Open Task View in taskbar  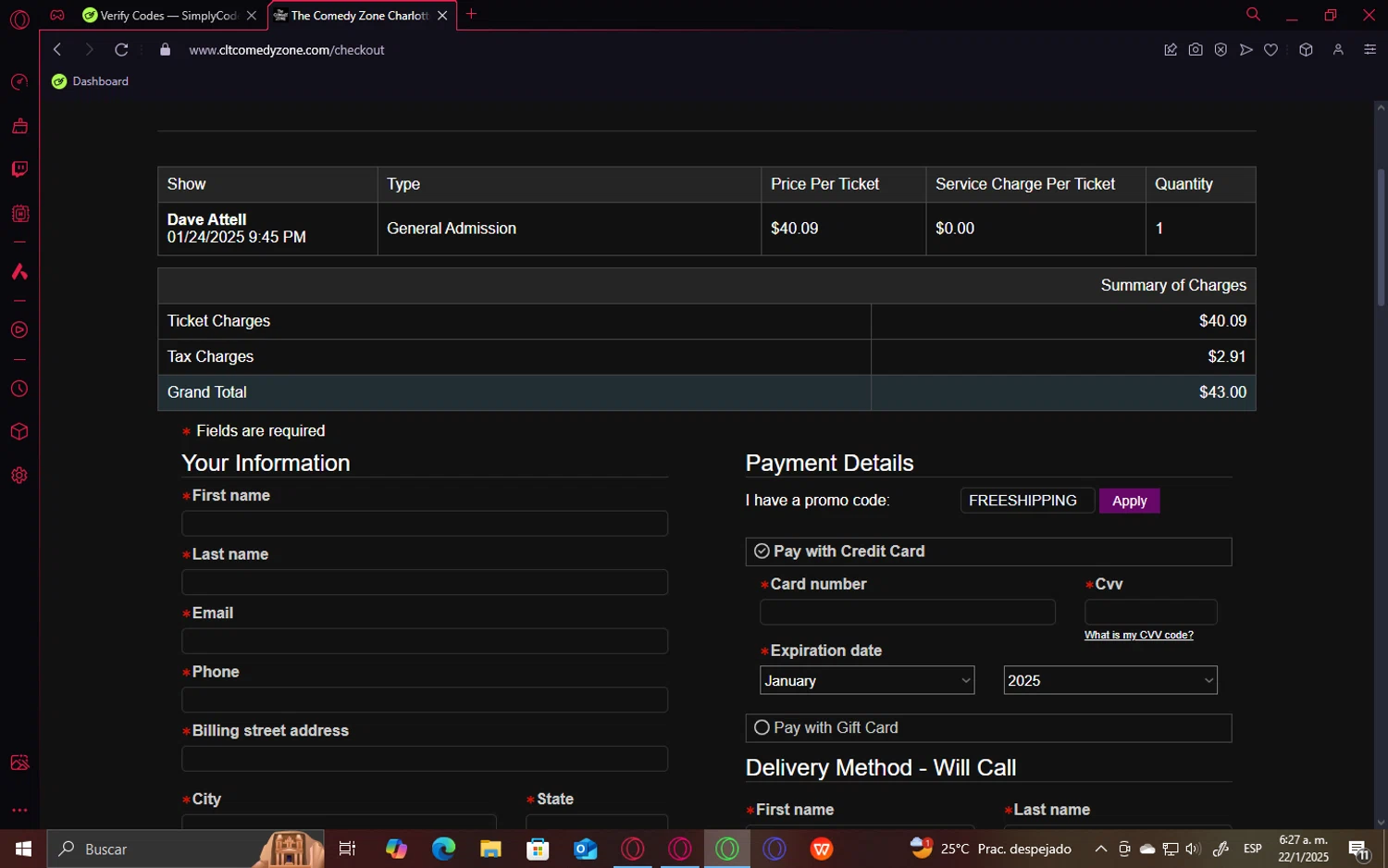348,849
